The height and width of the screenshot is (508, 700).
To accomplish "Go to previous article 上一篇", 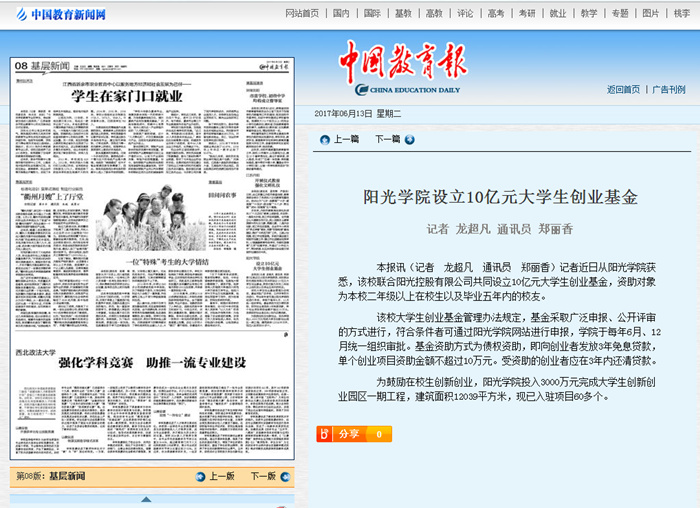I will click(x=346, y=139).
